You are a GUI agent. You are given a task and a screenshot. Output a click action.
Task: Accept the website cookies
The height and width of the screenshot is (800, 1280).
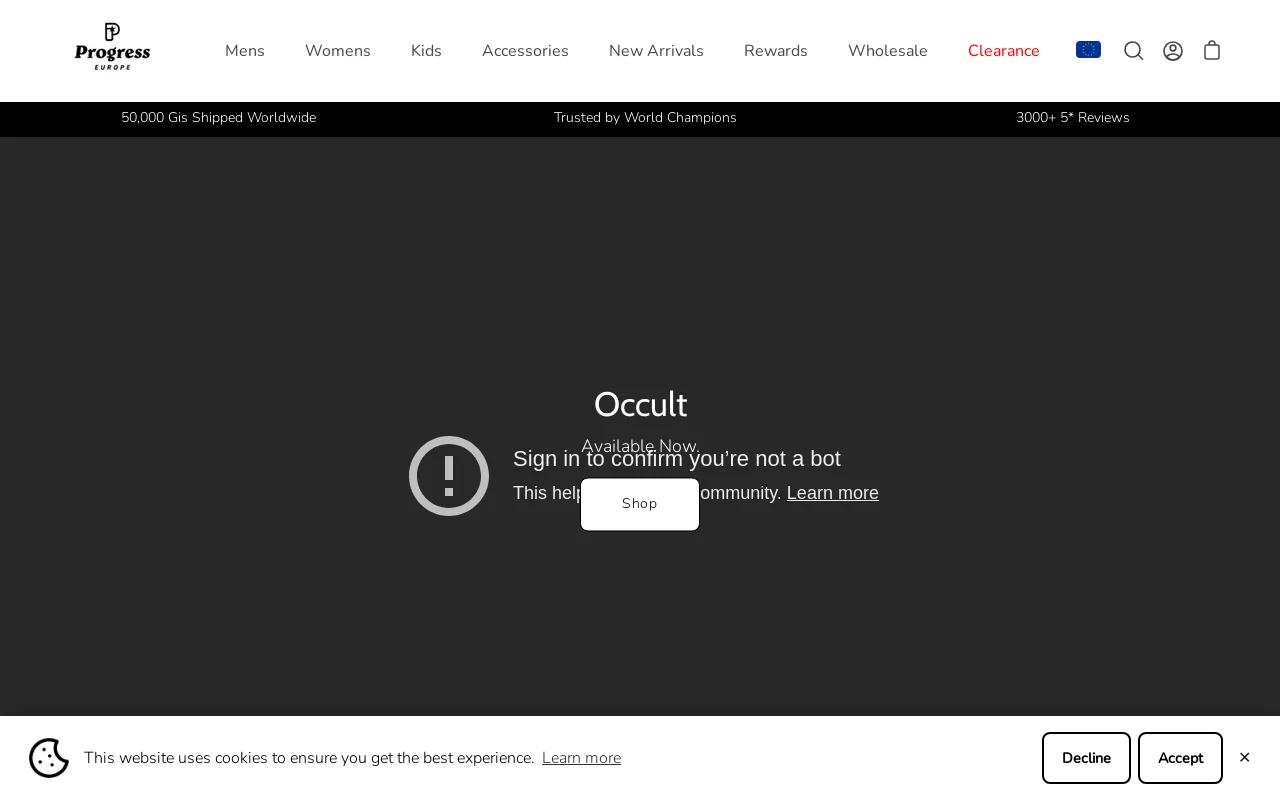point(1180,758)
